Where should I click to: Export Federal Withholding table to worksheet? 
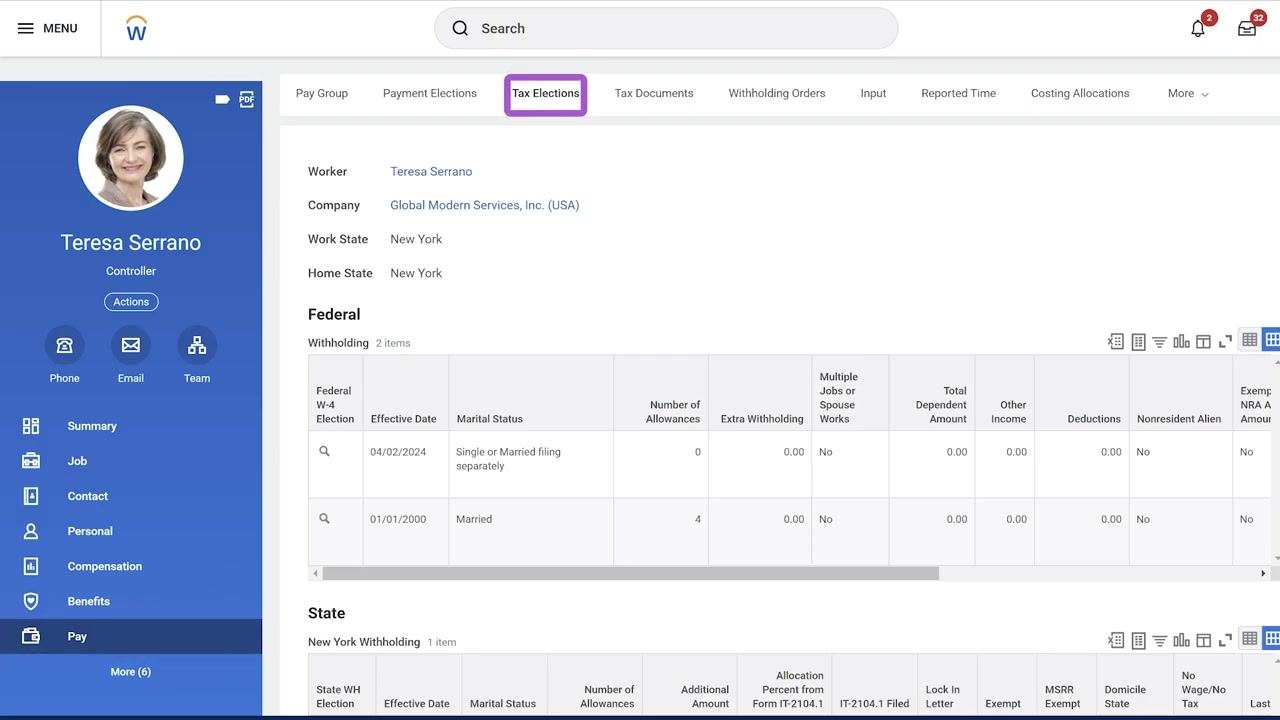pyautogui.click(x=1138, y=341)
